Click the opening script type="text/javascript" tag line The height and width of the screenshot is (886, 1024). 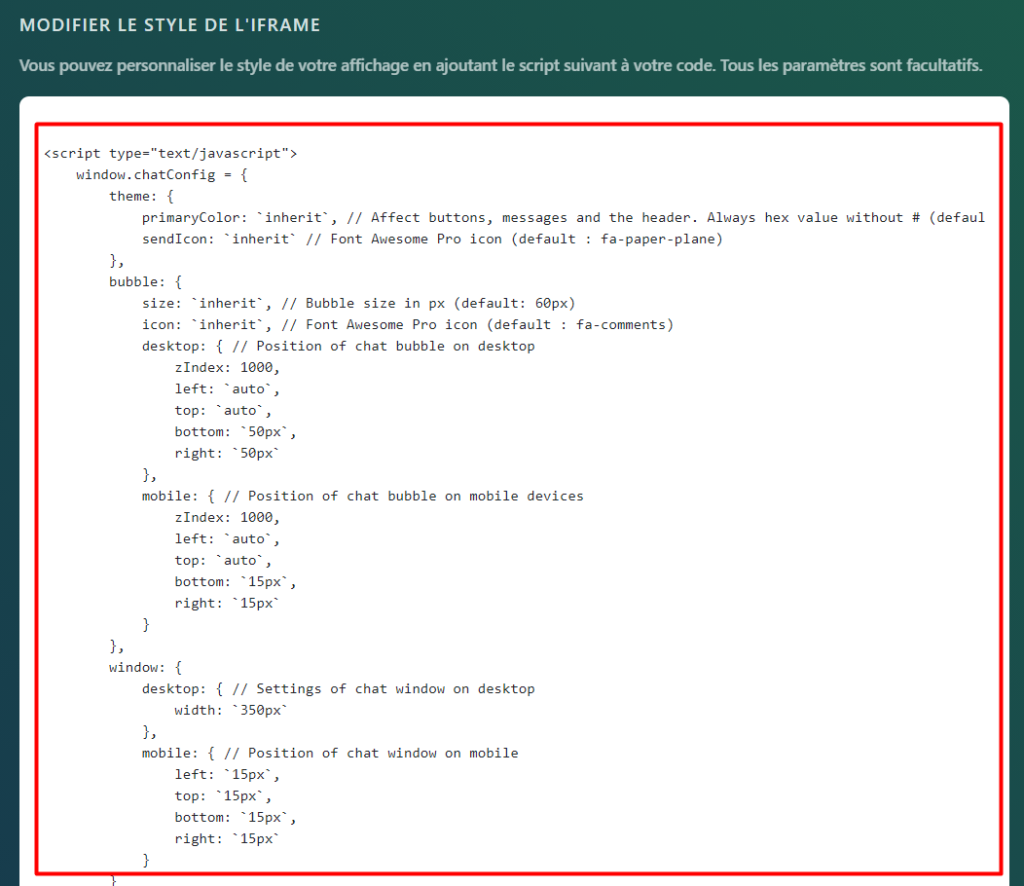click(x=171, y=153)
